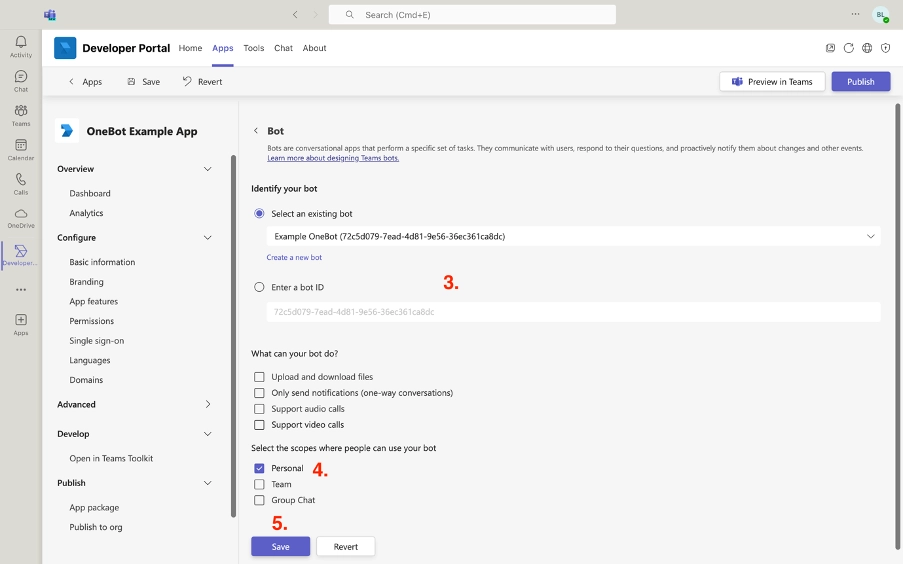Click the Revert button at bottom

(346, 547)
